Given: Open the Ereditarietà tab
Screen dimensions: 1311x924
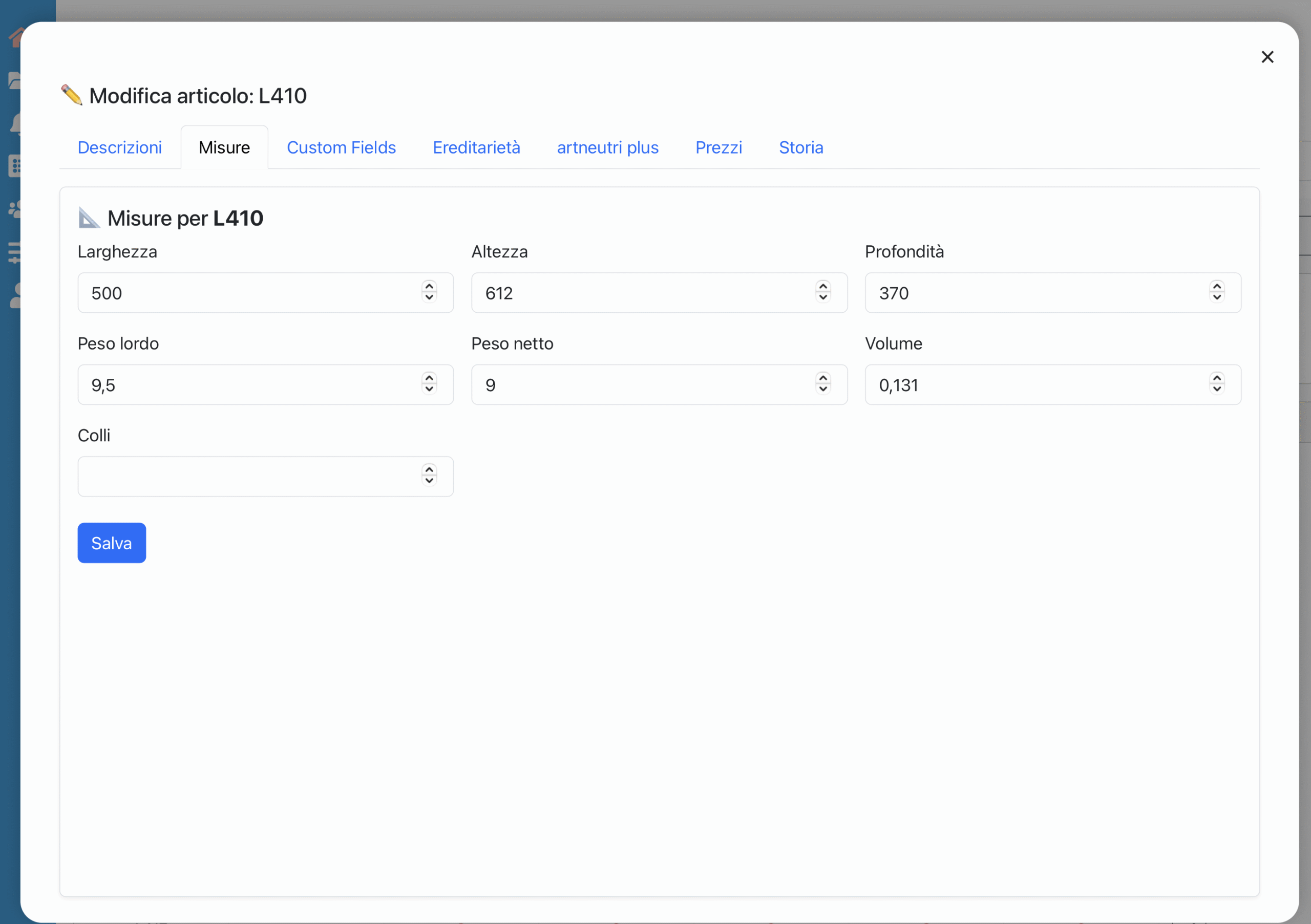Looking at the screenshot, I should pyautogui.click(x=476, y=147).
